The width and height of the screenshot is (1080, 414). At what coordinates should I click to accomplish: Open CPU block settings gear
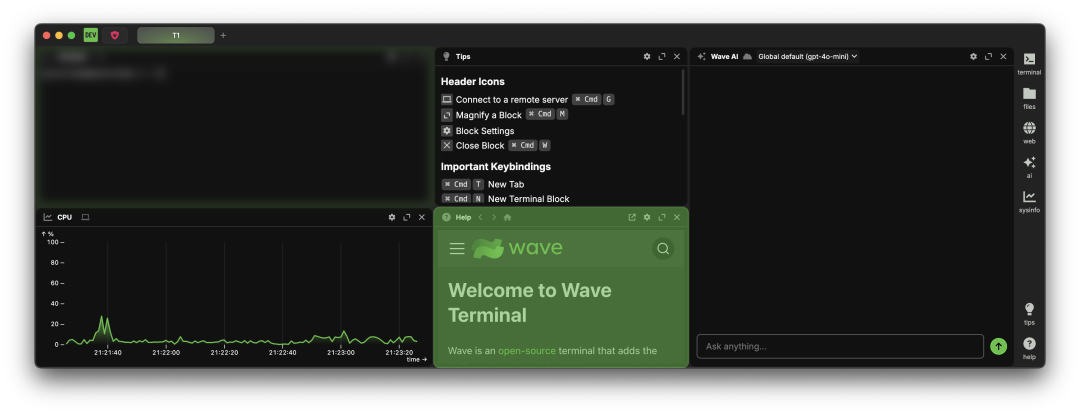[x=392, y=217]
